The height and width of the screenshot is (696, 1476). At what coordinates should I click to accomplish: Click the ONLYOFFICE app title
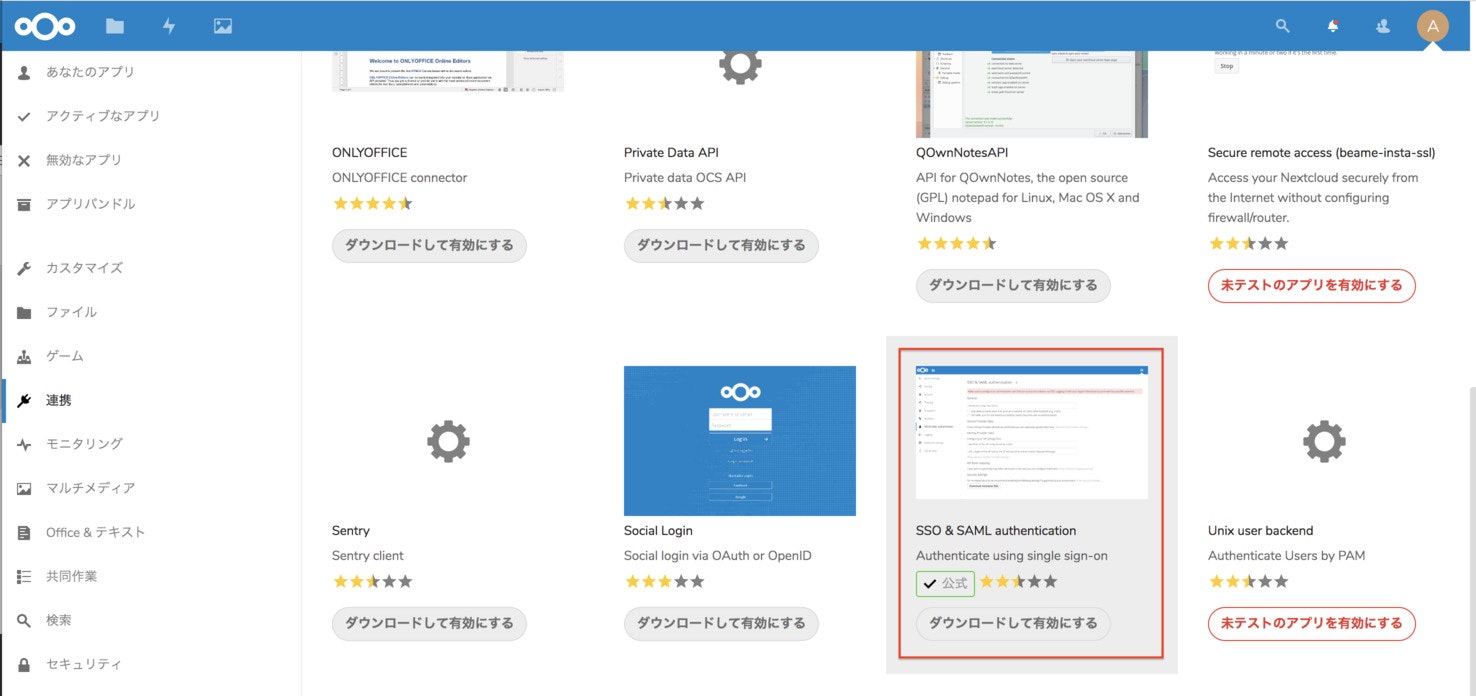pyautogui.click(x=369, y=153)
